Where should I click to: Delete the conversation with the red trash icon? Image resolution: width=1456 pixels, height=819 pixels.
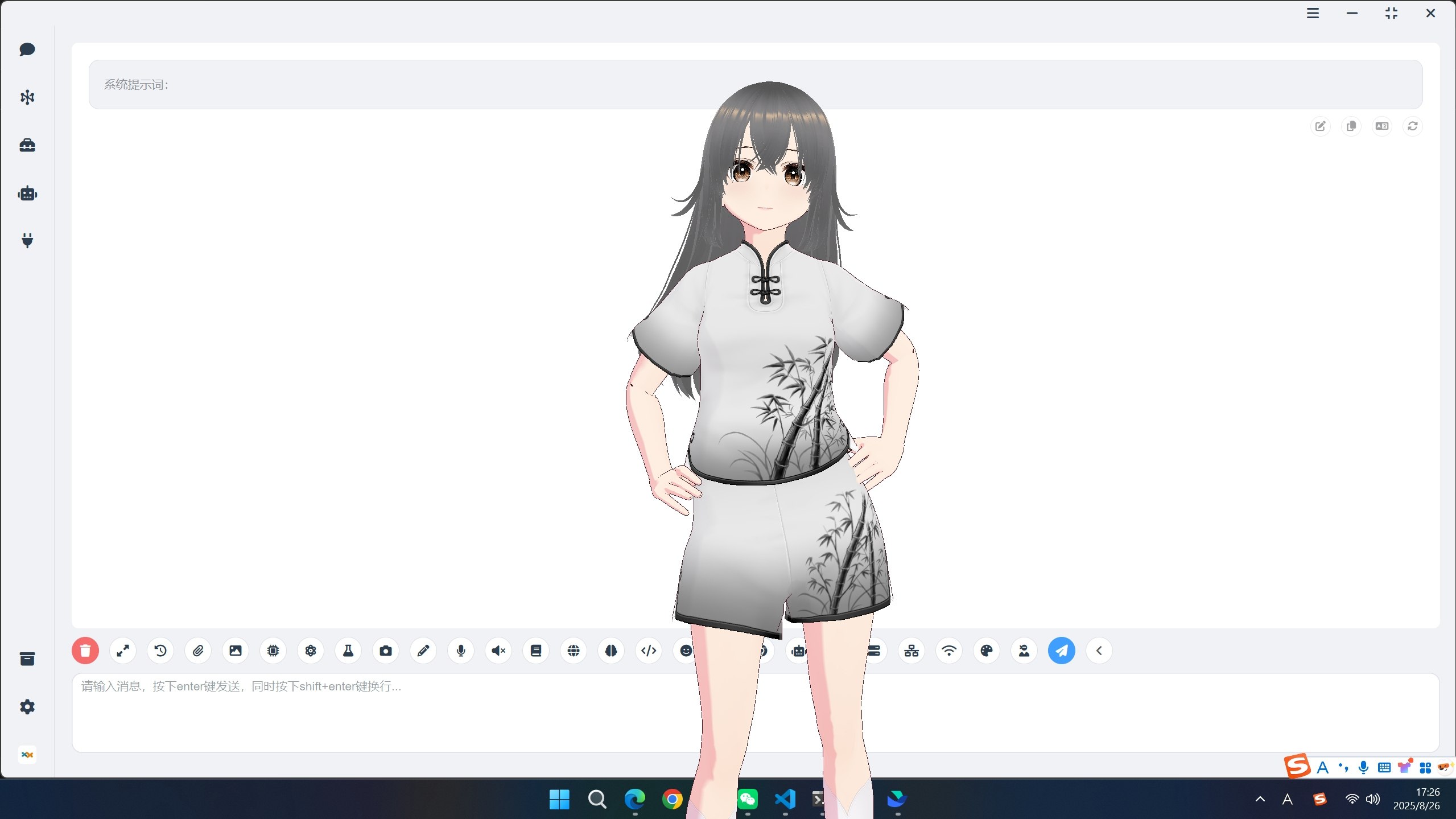(85, 651)
